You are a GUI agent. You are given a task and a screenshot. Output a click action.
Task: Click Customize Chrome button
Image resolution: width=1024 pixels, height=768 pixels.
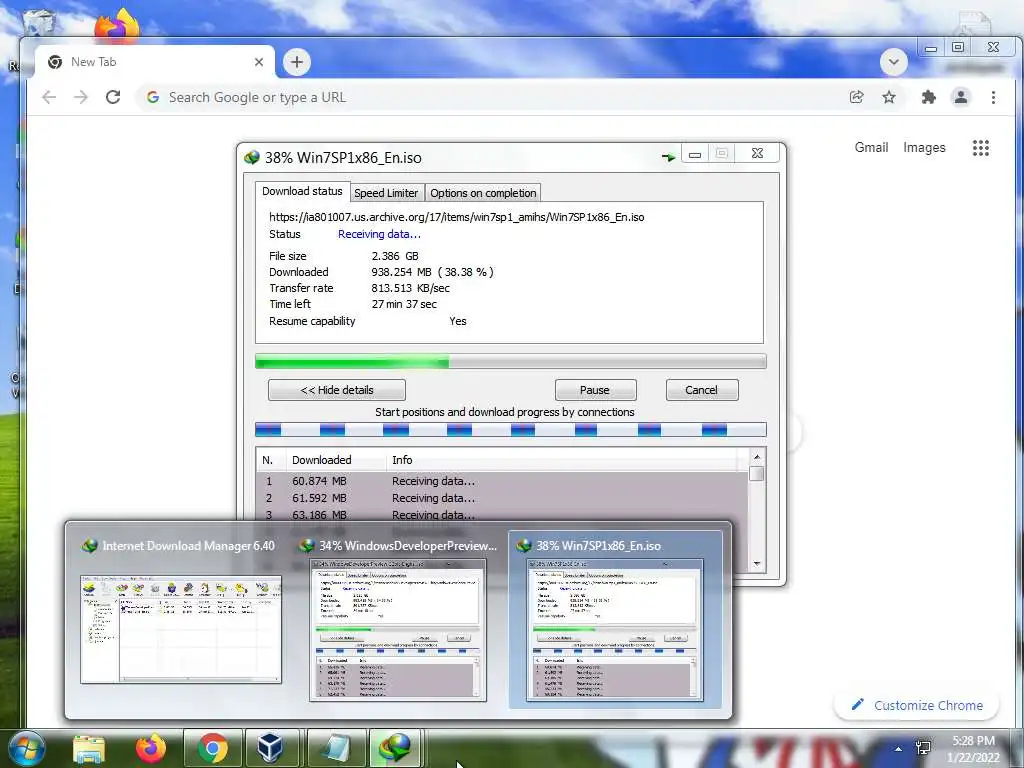click(x=916, y=705)
